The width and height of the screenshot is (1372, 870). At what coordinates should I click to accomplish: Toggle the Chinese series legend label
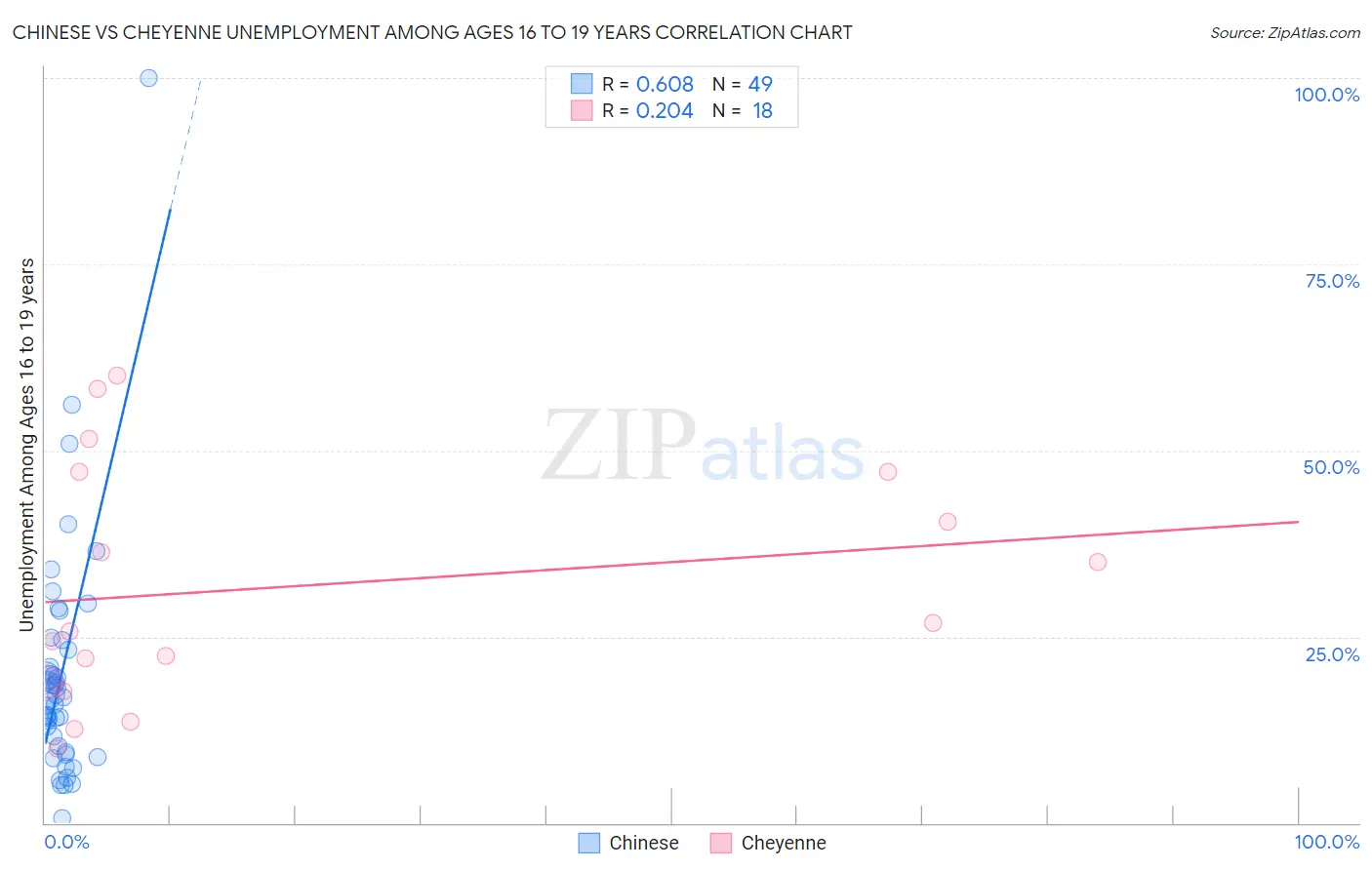tap(643, 843)
